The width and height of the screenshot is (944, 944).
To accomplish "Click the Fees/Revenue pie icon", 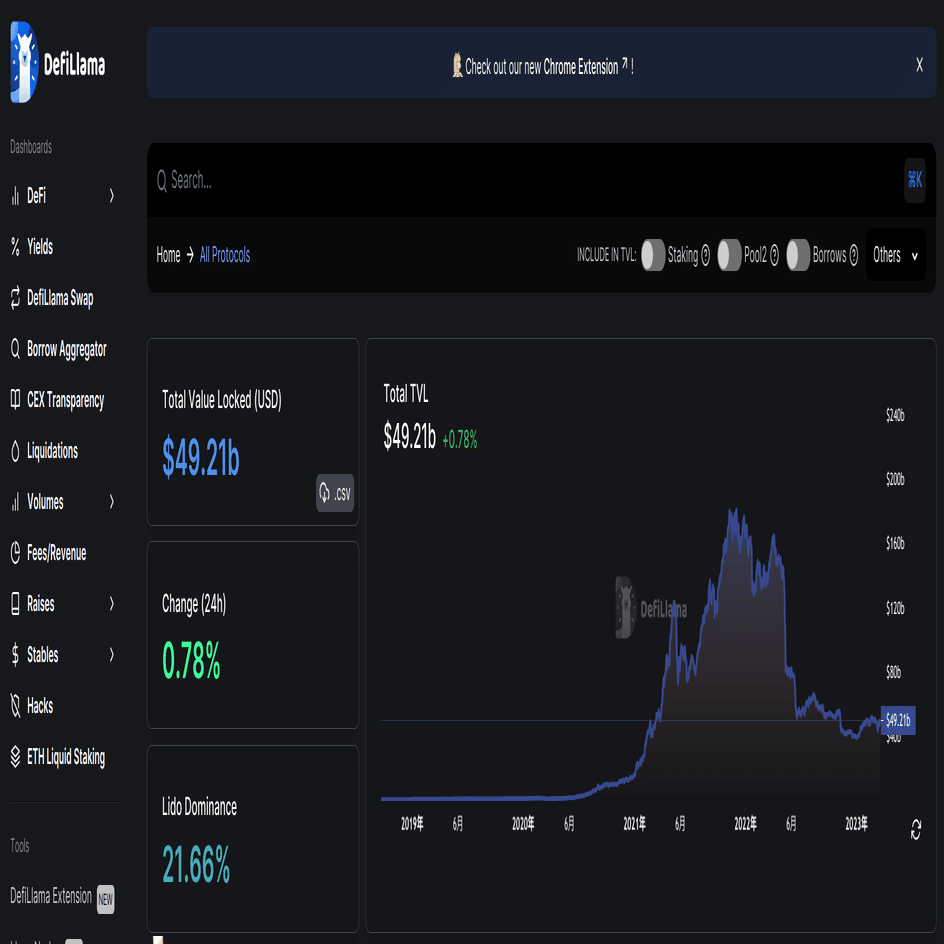I will pyautogui.click(x=15, y=553).
